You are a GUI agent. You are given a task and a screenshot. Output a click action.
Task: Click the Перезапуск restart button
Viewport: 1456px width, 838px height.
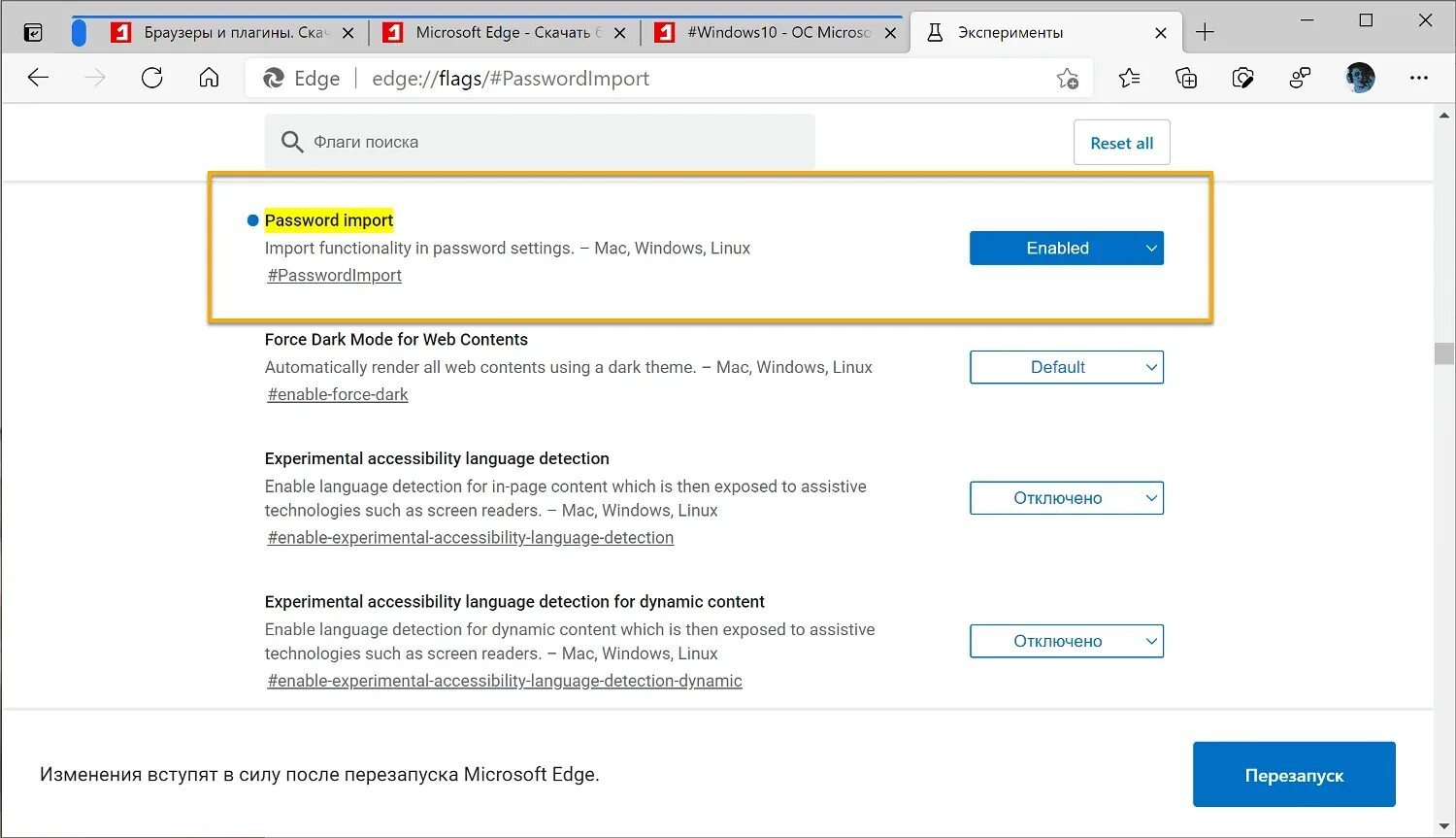(x=1294, y=775)
